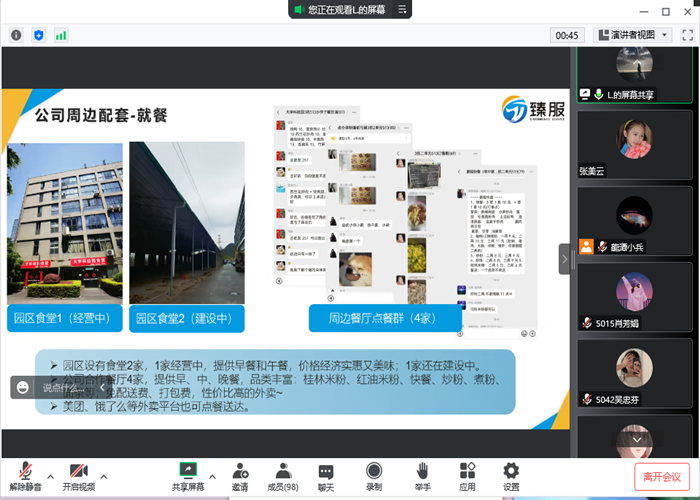Show meeting info icon at top left
The height and width of the screenshot is (500, 700).
16,35
